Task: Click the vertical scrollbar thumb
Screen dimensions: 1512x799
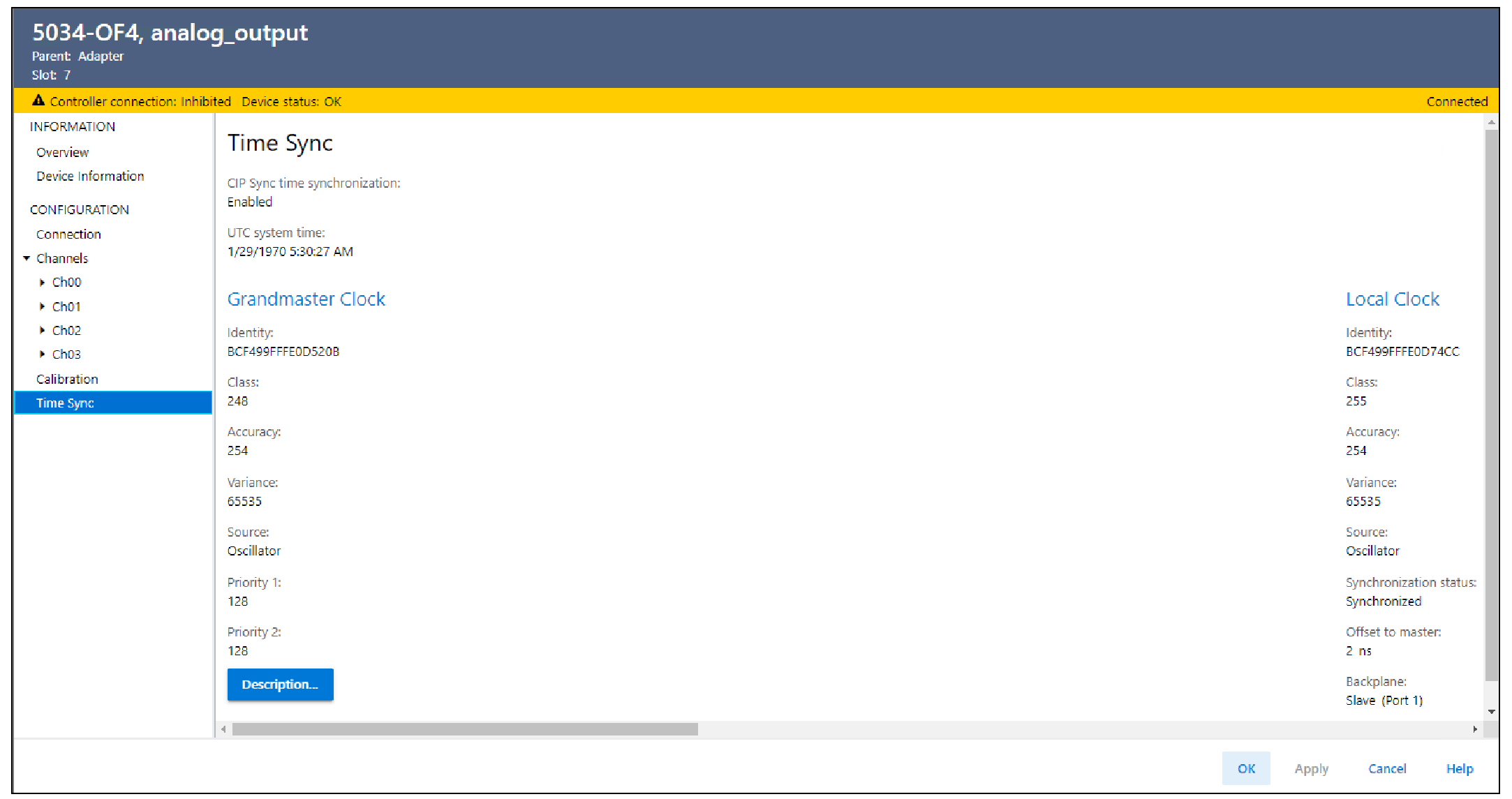Action: pyautogui.click(x=1492, y=405)
